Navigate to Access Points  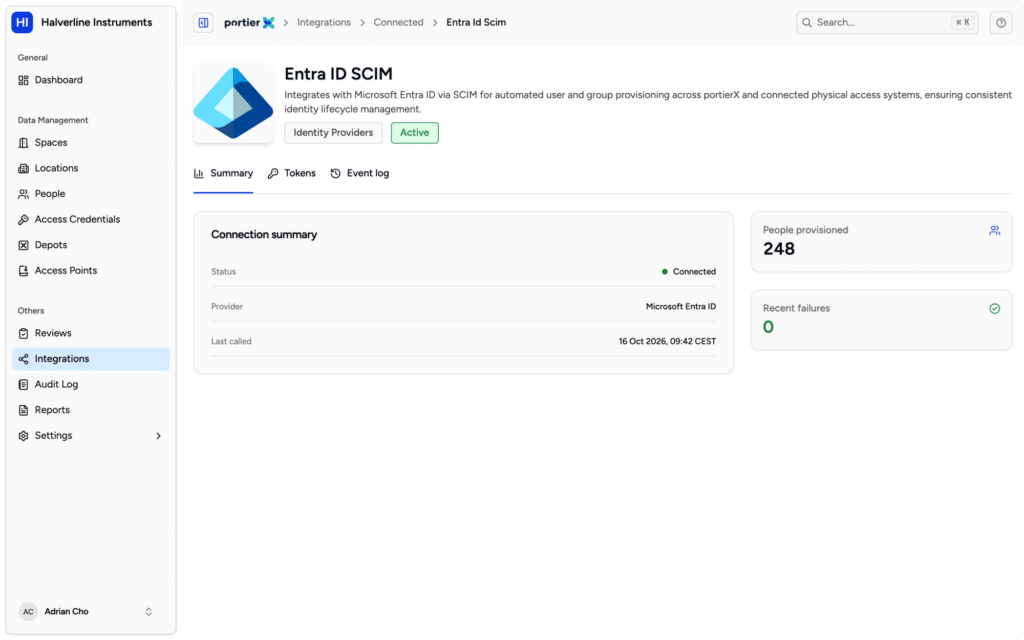[91, 270]
